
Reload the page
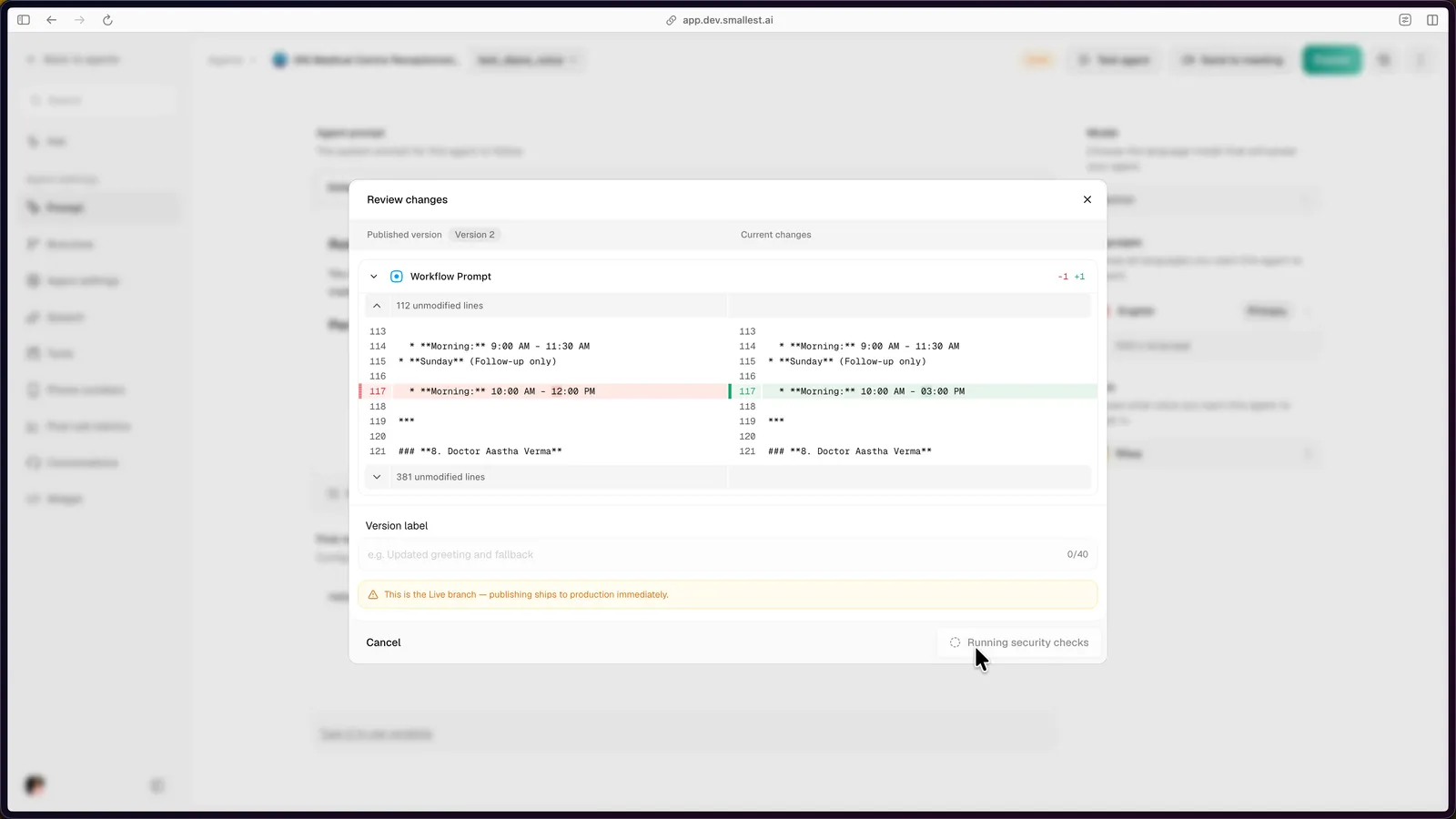click(x=107, y=20)
